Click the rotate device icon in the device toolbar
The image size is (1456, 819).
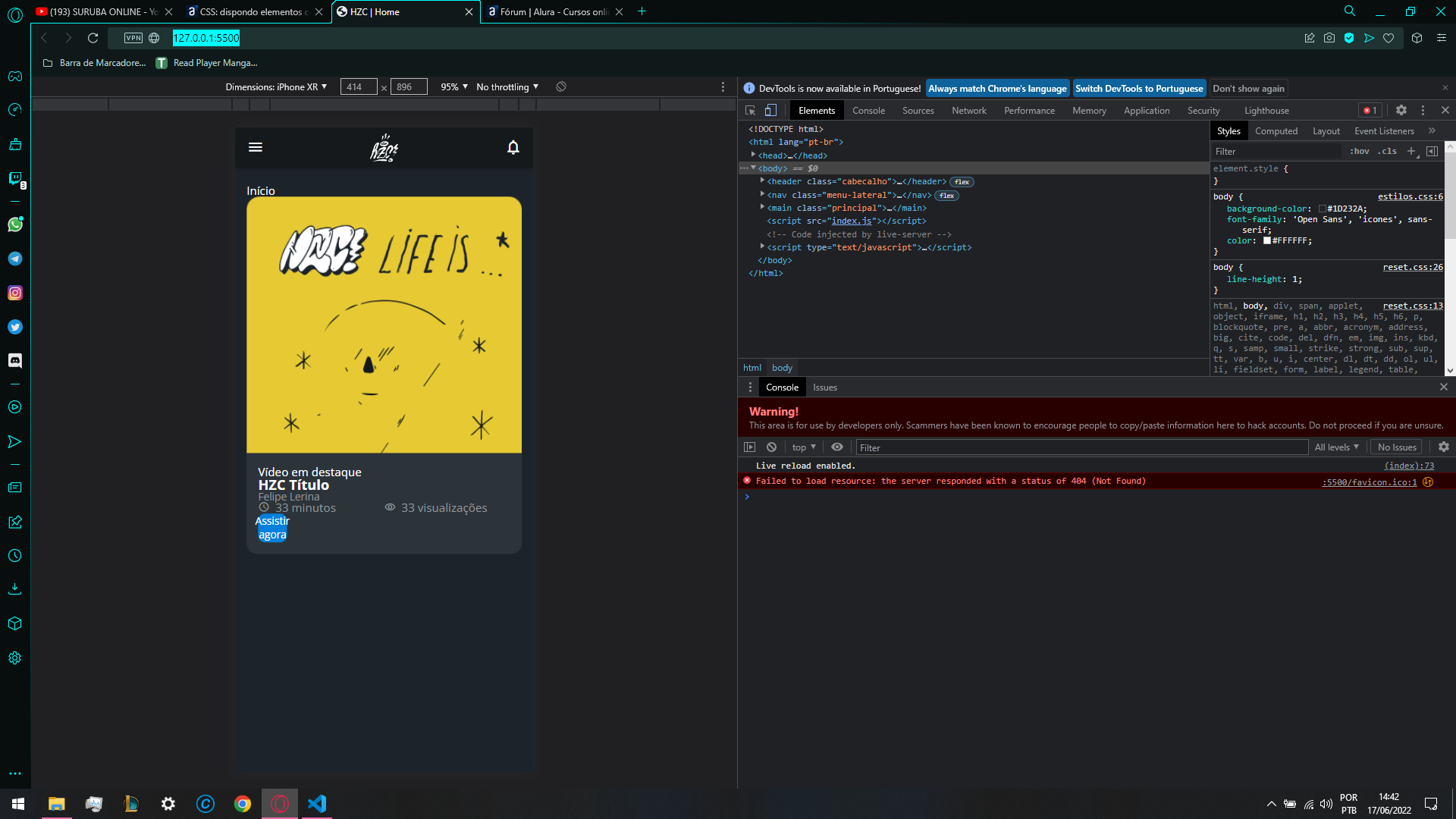click(561, 86)
